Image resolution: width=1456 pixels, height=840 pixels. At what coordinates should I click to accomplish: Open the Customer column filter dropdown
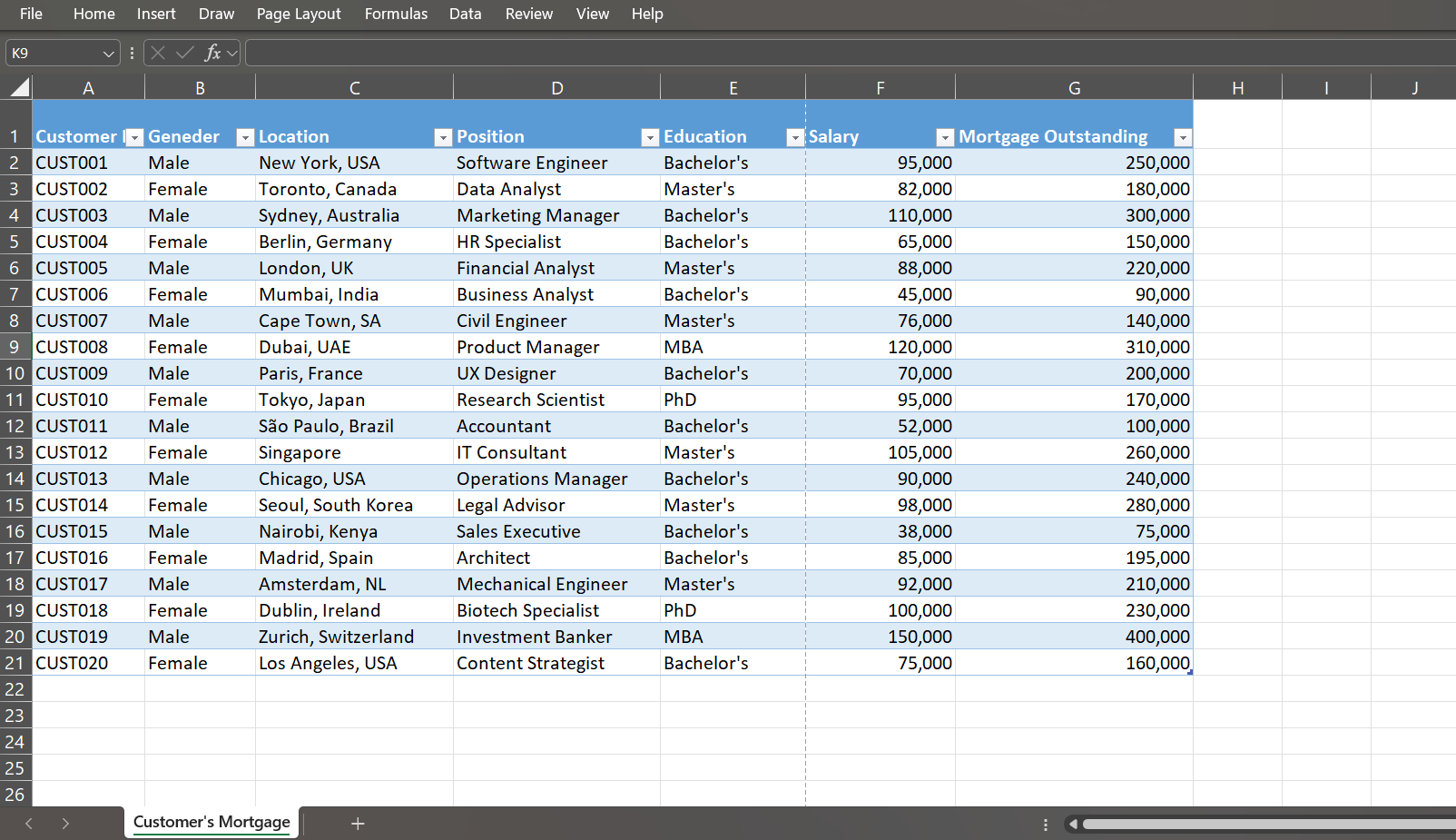134,137
